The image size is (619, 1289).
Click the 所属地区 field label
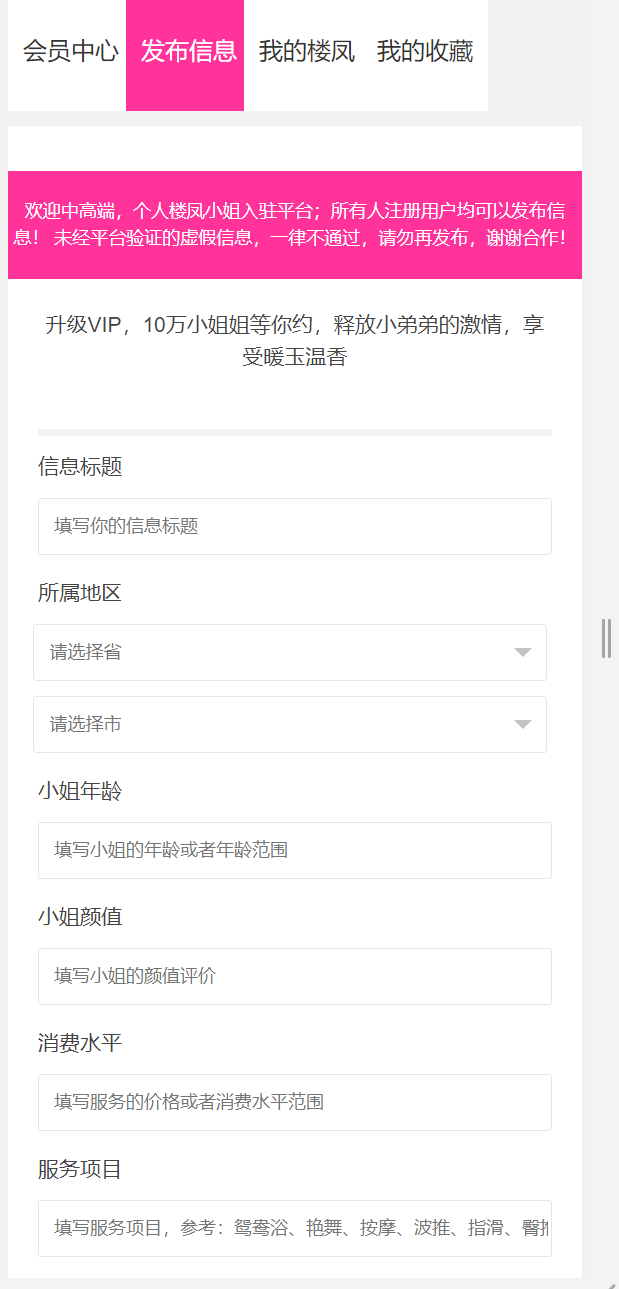coord(80,593)
